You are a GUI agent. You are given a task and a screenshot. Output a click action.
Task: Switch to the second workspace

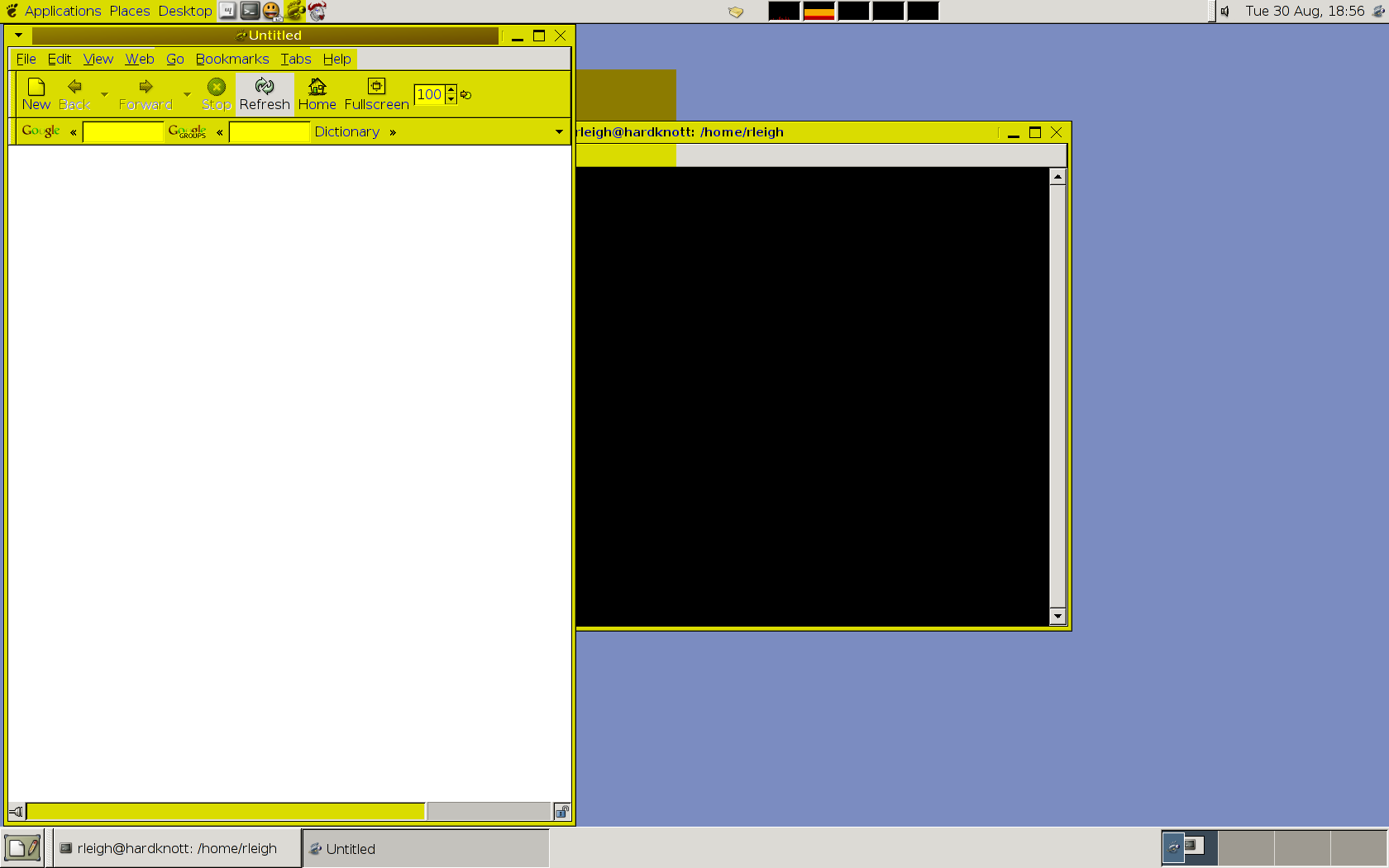point(1246,848)
